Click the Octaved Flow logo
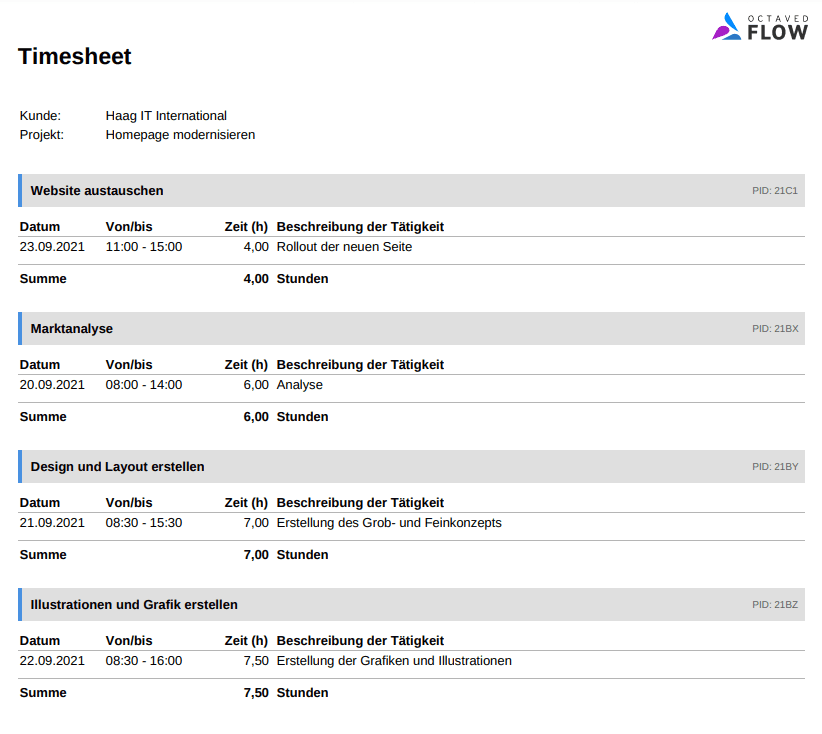 (x=759, y=26)
